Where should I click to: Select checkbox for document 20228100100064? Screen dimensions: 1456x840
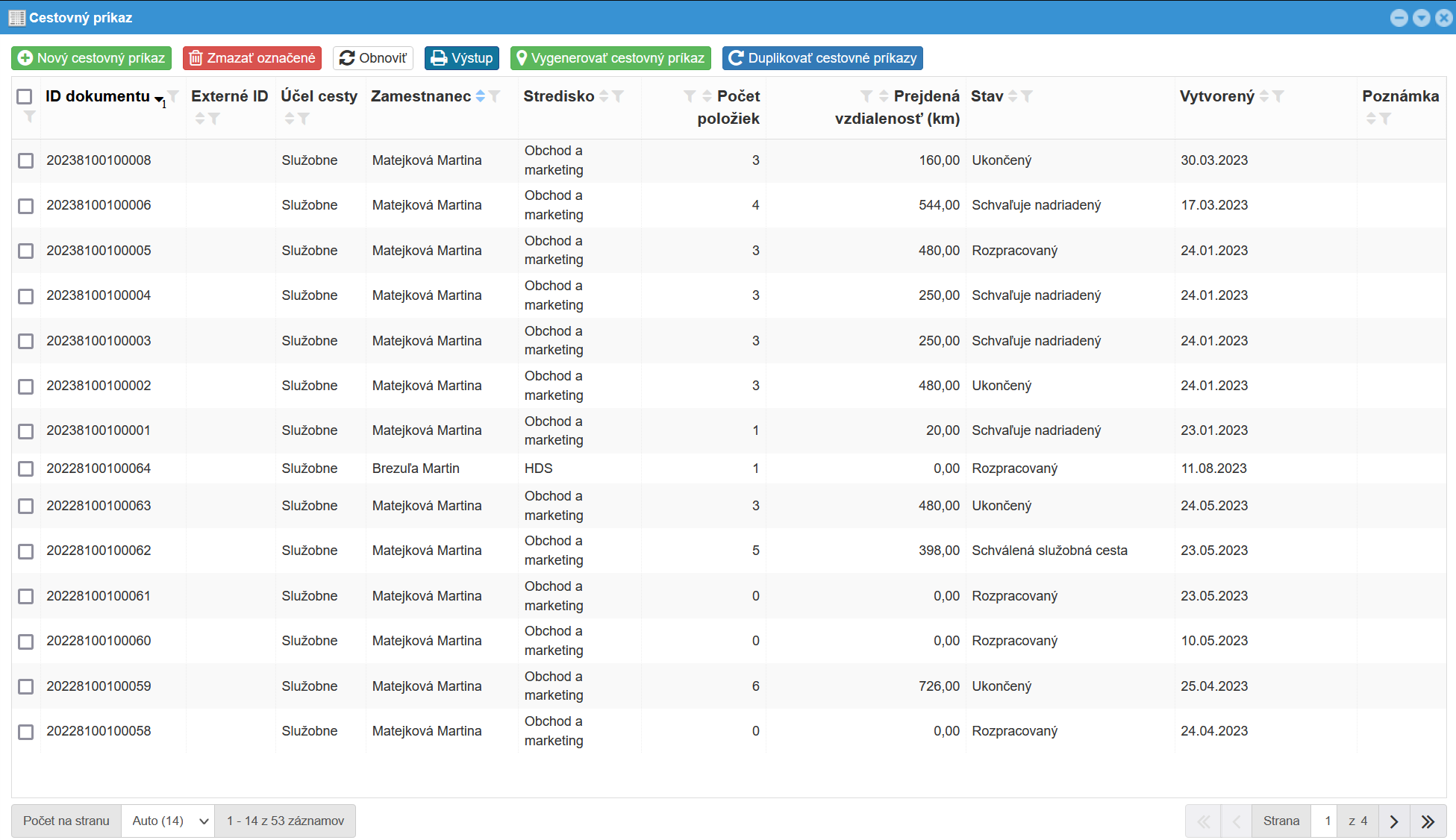(26, 468)
